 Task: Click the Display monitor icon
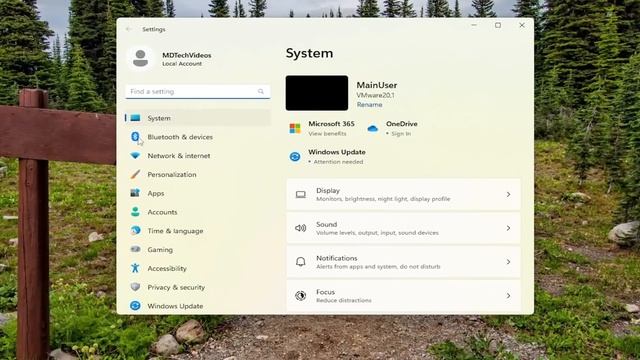click(x=301, y=195)
